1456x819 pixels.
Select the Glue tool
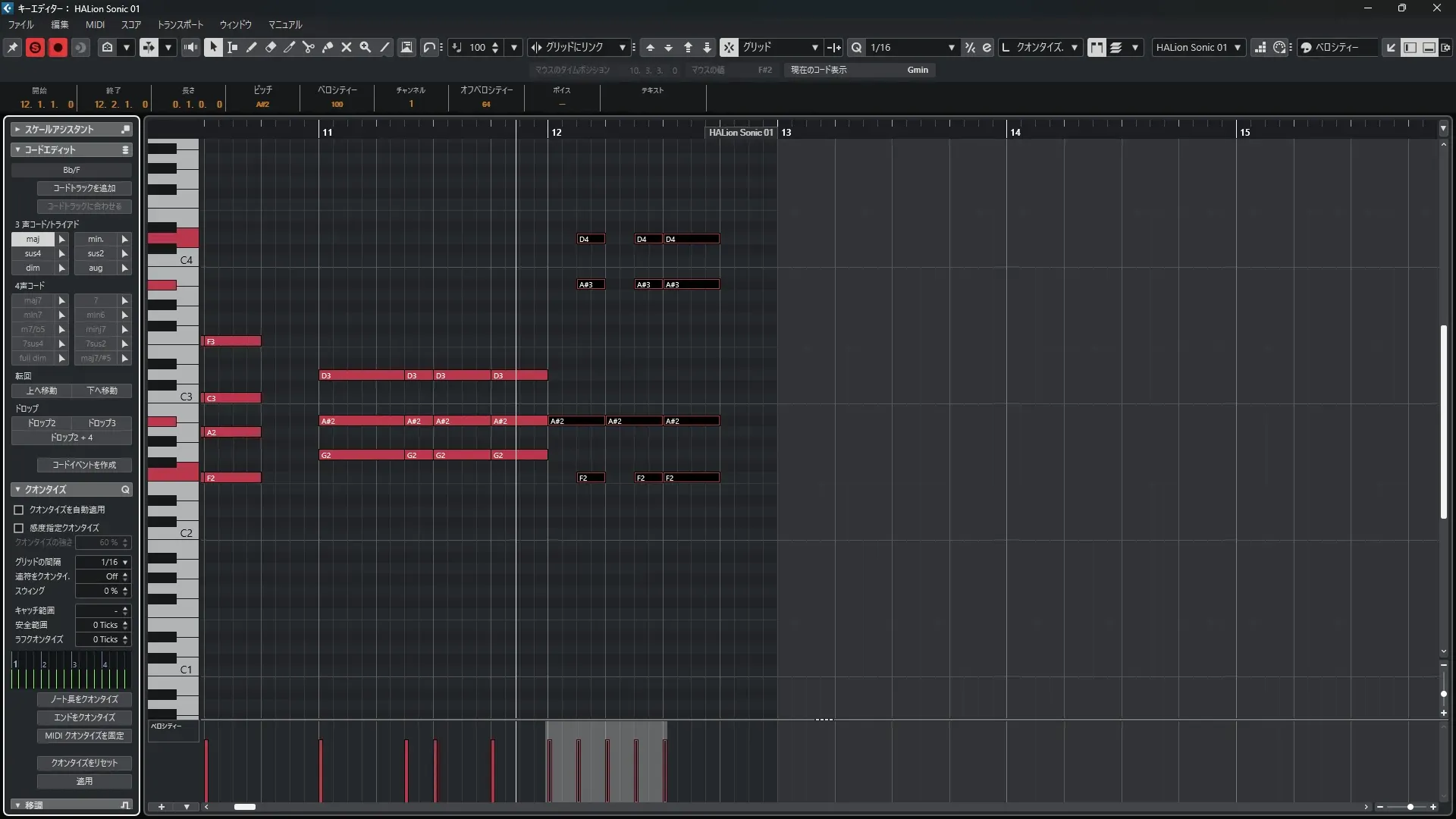(x=327, y=47)
